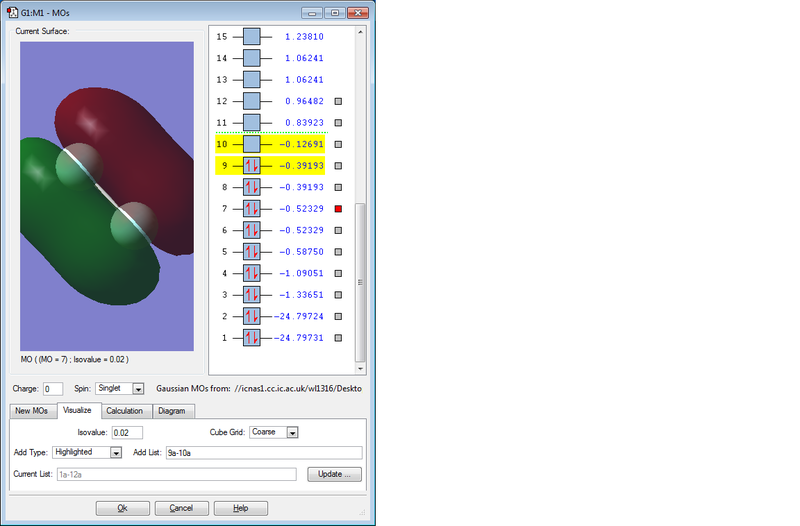Image resolution: width=800 pixels, height=526 pixels.
Task: Select the occupied box of orbital 4
Action: [x=252, y=273]
